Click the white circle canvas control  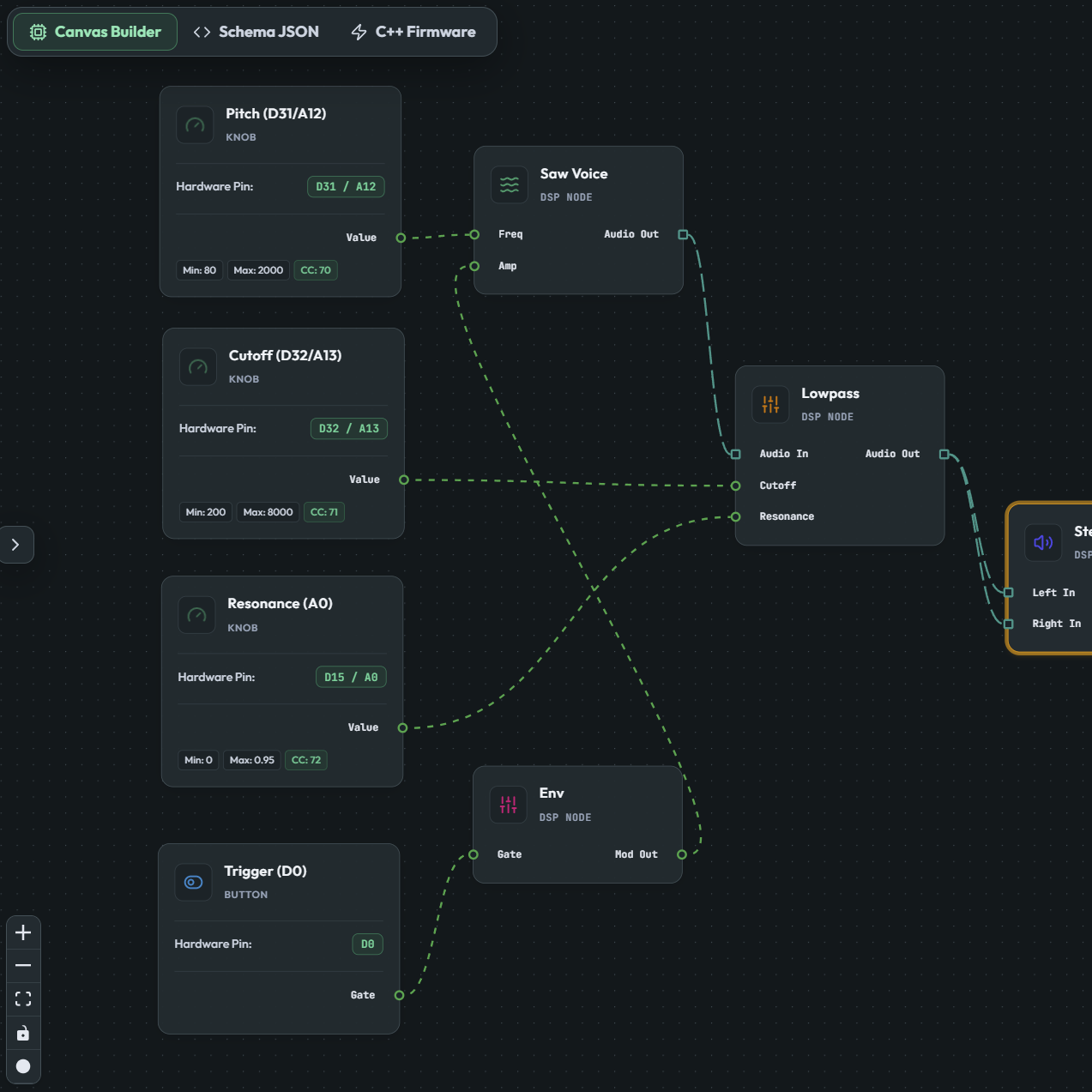23,1066
